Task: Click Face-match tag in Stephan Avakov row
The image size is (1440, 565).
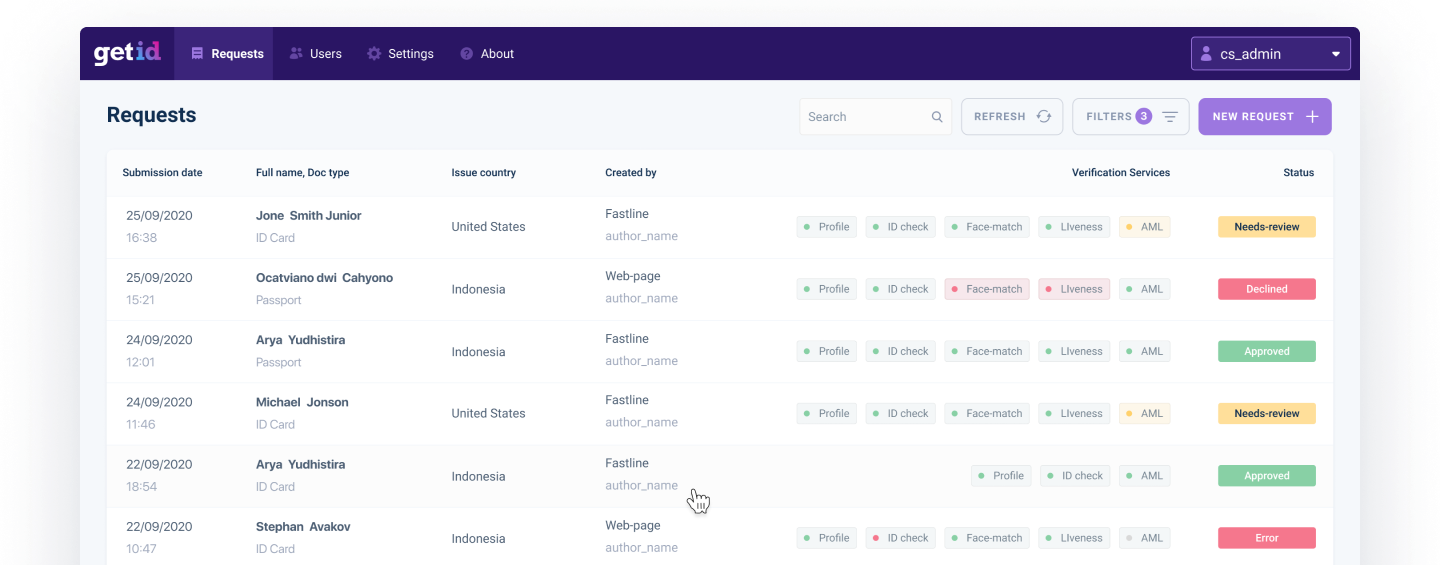Action: tap(987, 538)
